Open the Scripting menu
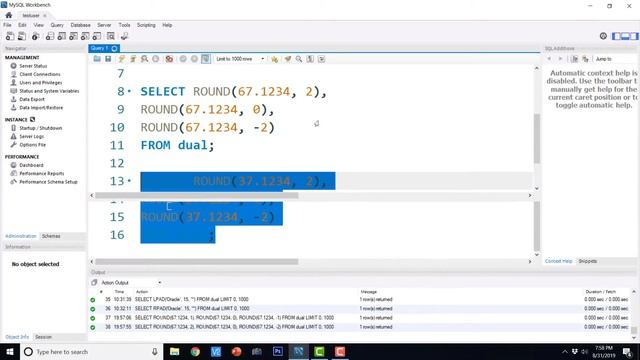 point(146,25)
